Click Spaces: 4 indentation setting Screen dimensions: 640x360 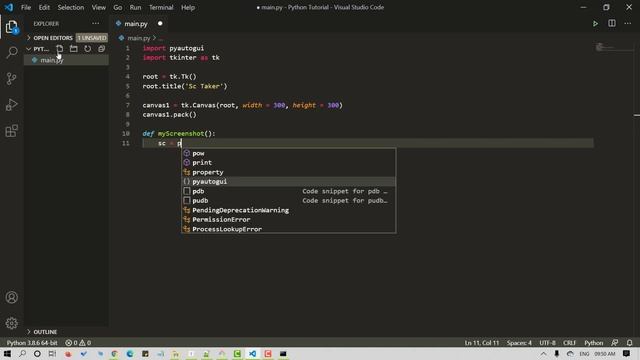(x=519, y=343)
